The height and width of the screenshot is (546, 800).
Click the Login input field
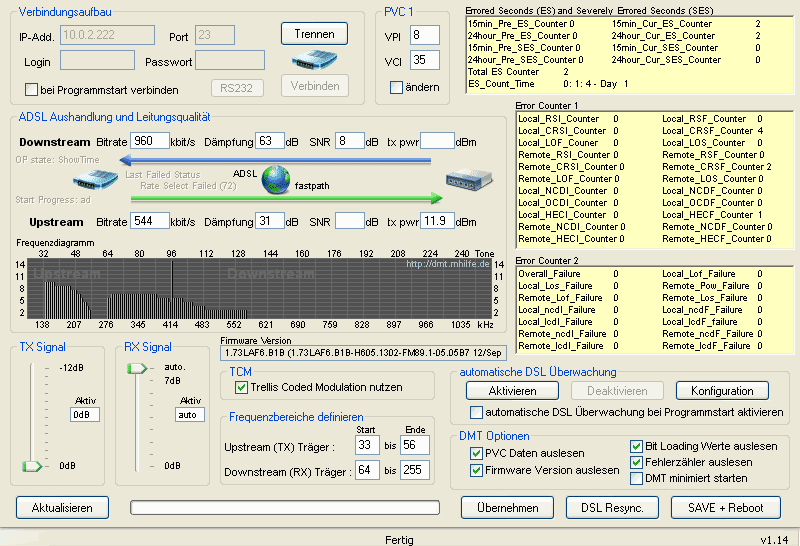[97, 60]
